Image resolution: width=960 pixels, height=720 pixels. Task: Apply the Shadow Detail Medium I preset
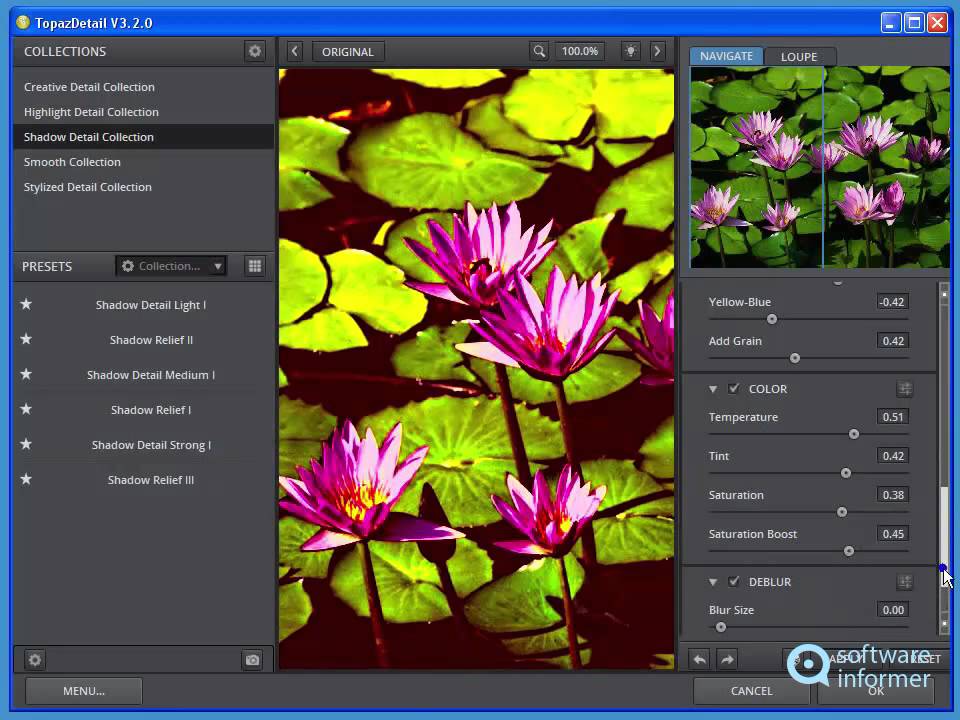[151, 375]
